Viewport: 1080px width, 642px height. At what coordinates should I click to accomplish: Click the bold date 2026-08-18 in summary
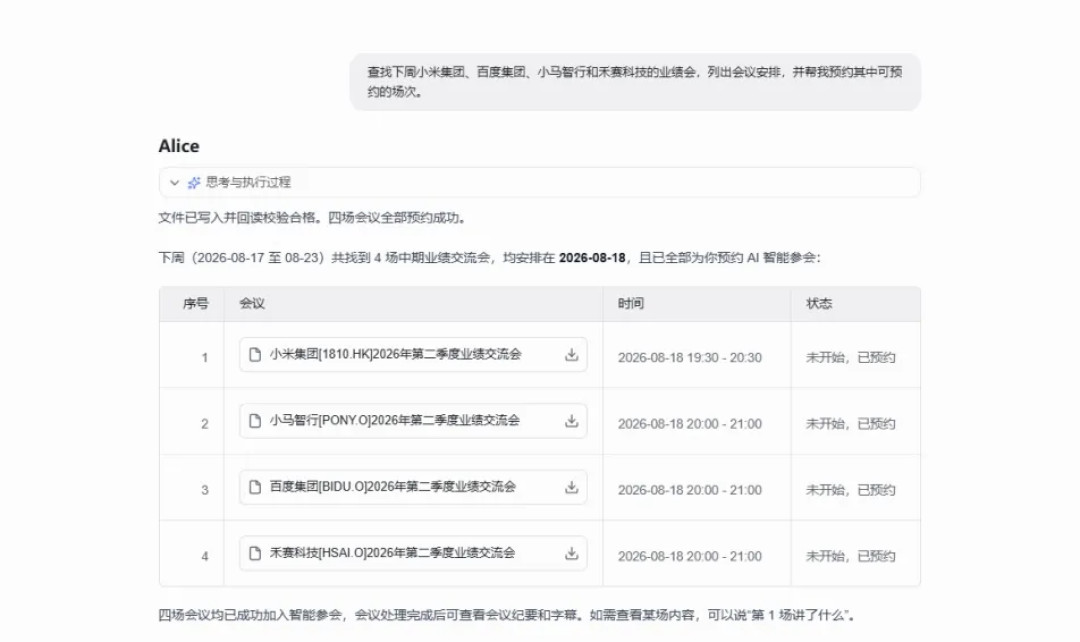tap(592, 258)
